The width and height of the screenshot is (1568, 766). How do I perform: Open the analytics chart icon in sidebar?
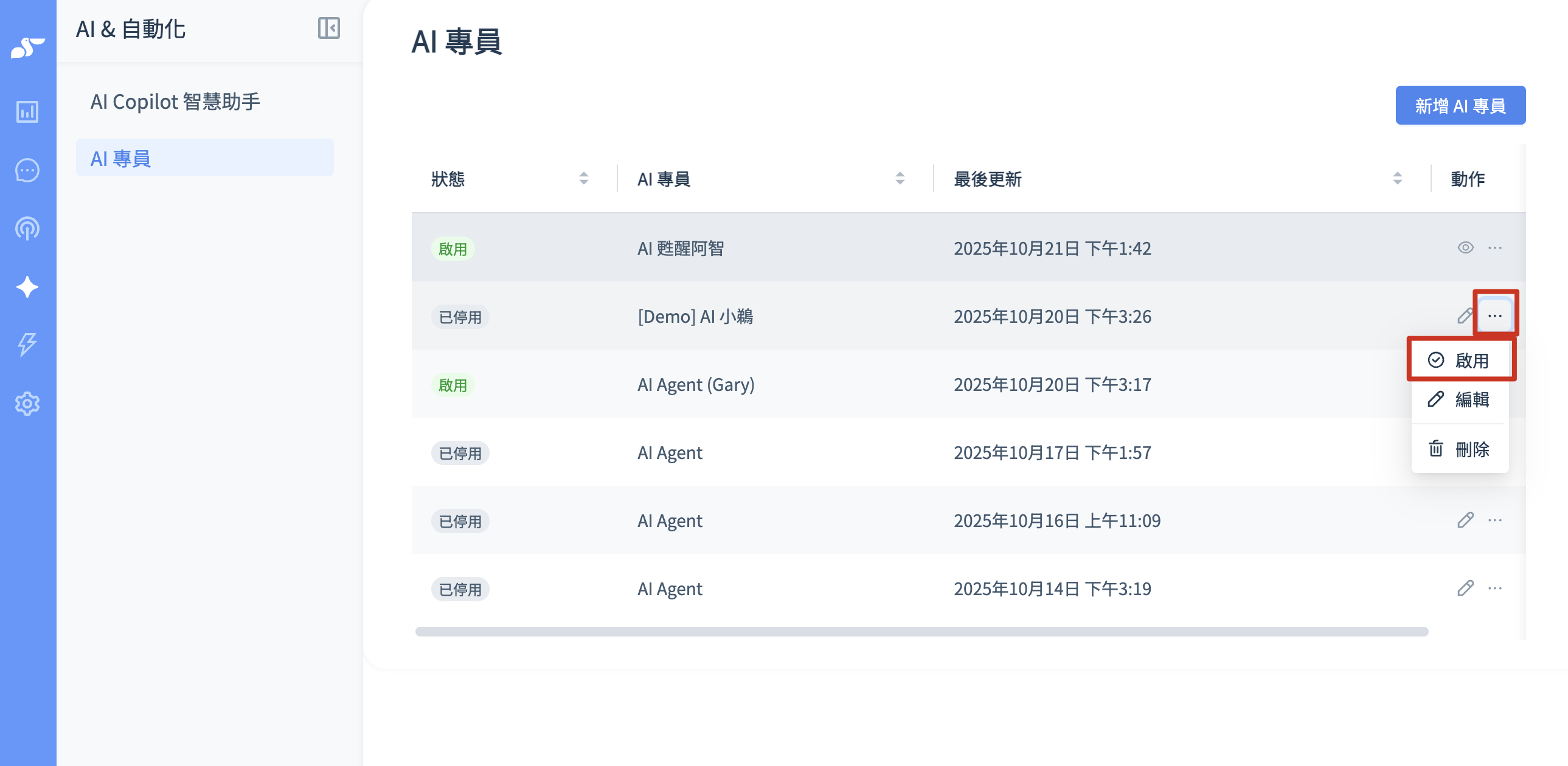coord(27,111)
